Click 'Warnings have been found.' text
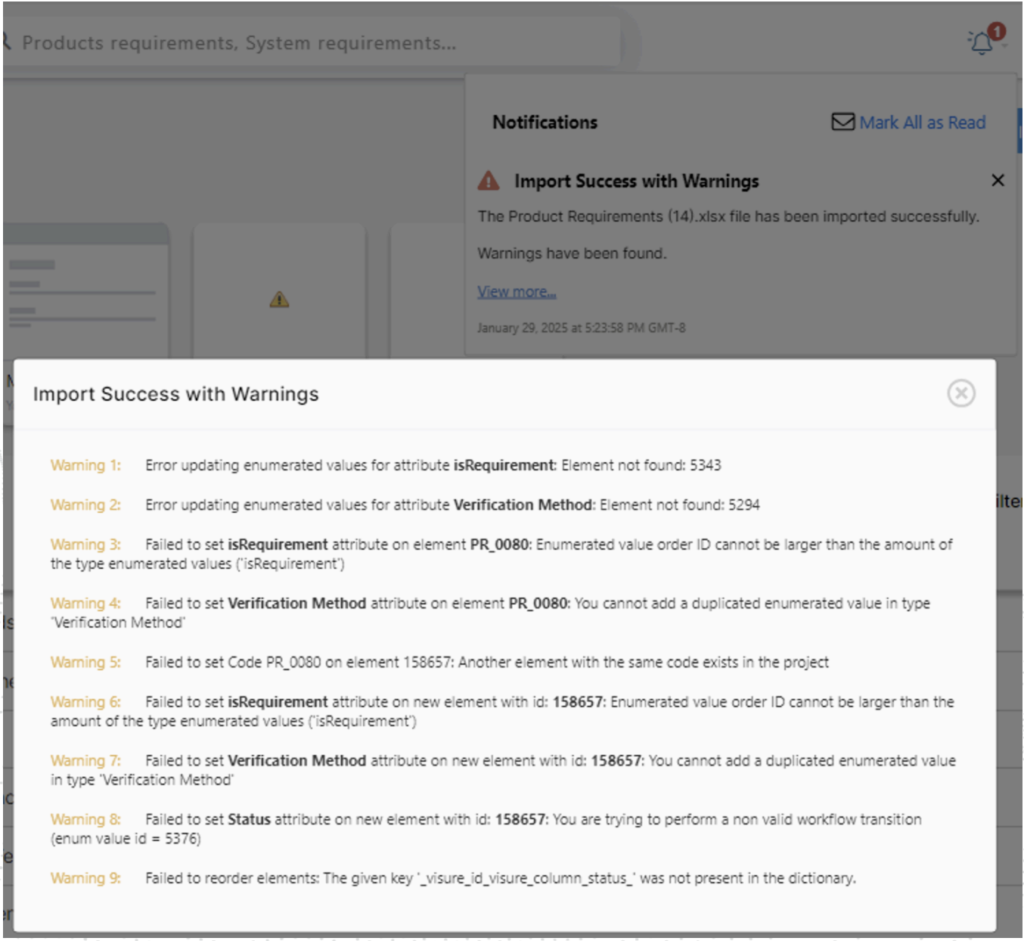Viewport: 1024px width, 941px height. (572, 253)
